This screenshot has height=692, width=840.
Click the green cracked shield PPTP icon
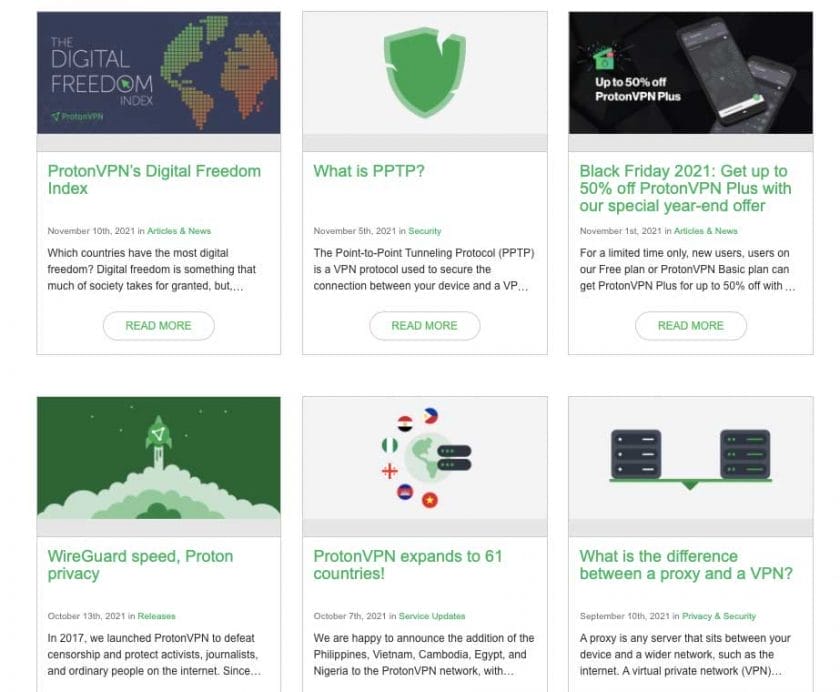point(425,72)
